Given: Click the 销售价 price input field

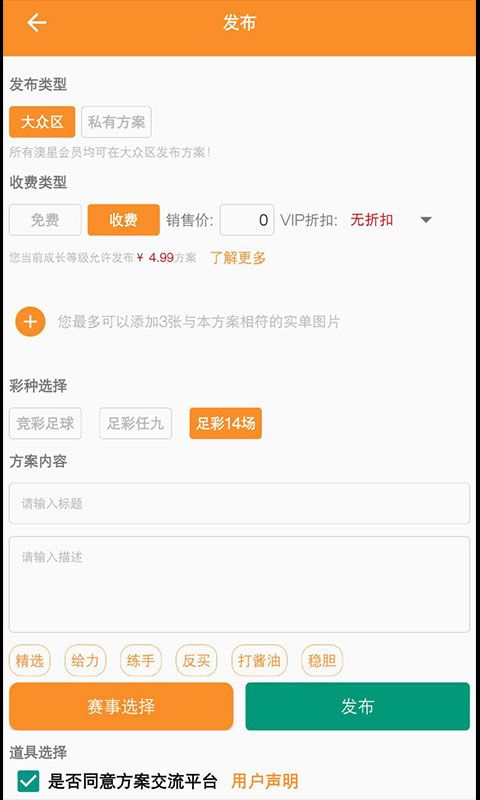Looking at the screenshot, I should click(x=247, y=220).
